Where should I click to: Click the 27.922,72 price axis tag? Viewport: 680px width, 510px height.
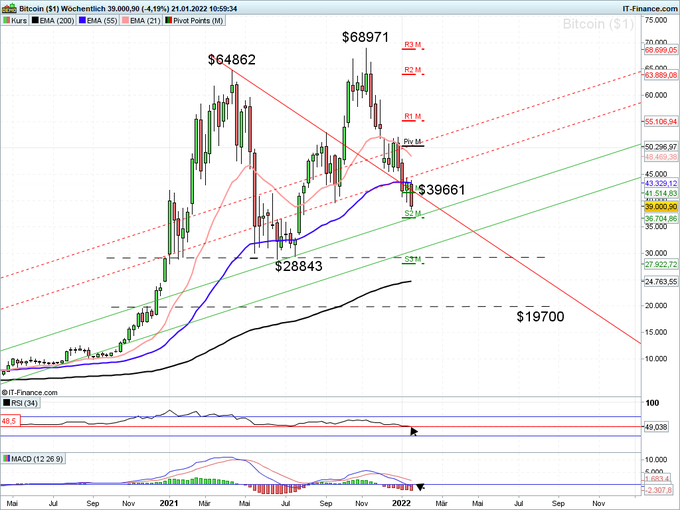(661, 264)
